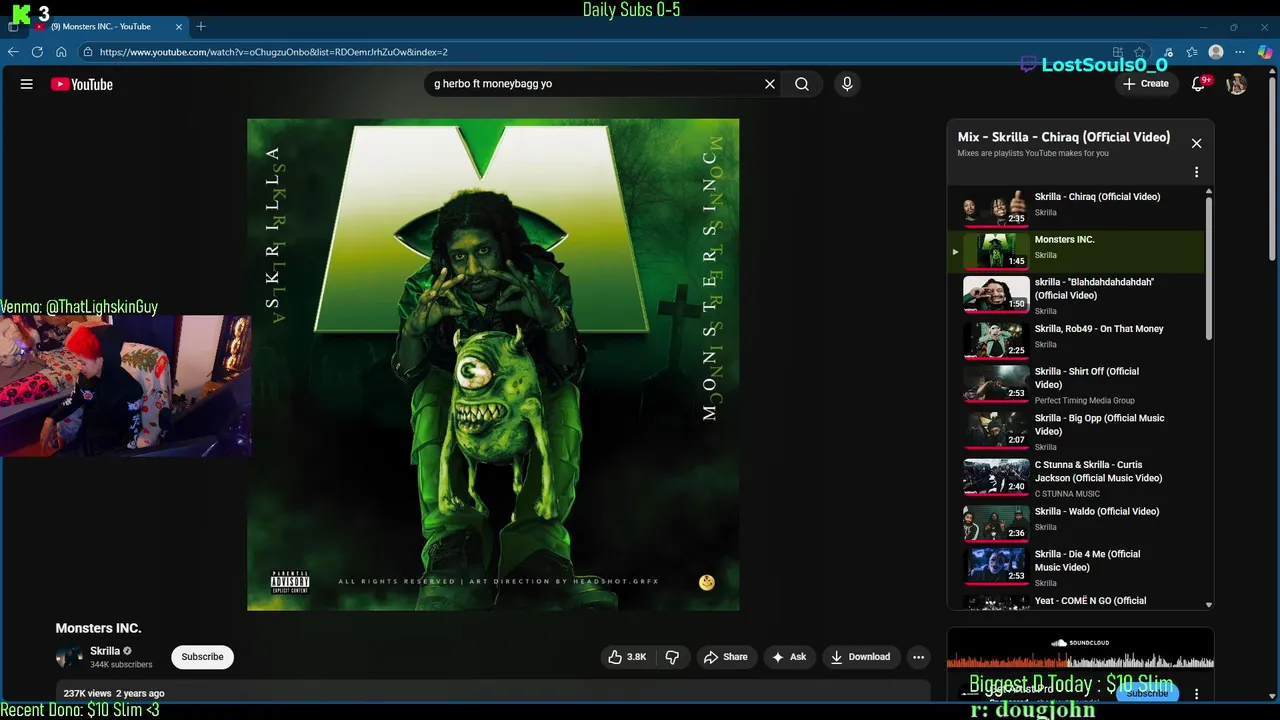Reload the page with the refresh icon
Viewport: 1280px width, 720px height.
point(37,52)
